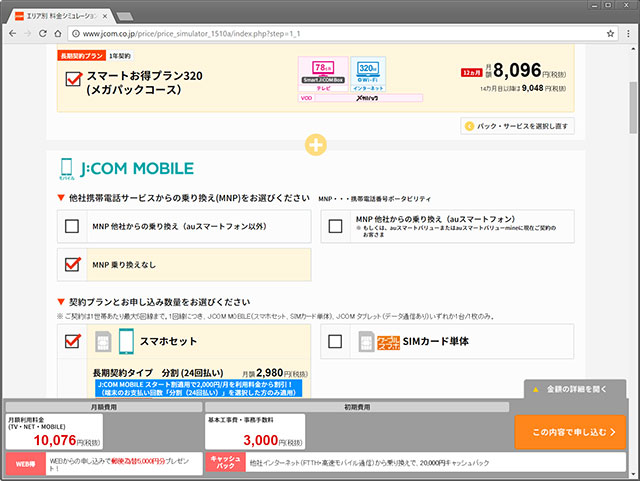Click the blue スタート割 promotion banner
Screen dimensions: 640x481
click(199, 388)
